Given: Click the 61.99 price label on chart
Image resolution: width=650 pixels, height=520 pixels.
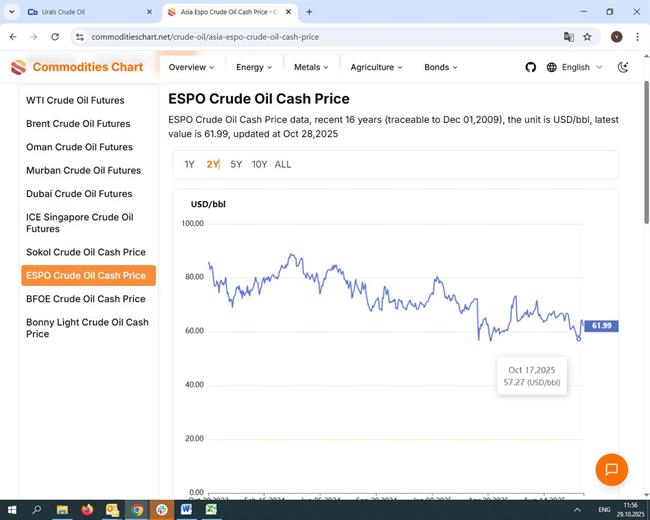Looking at the screenshot, I should [601, 325].
